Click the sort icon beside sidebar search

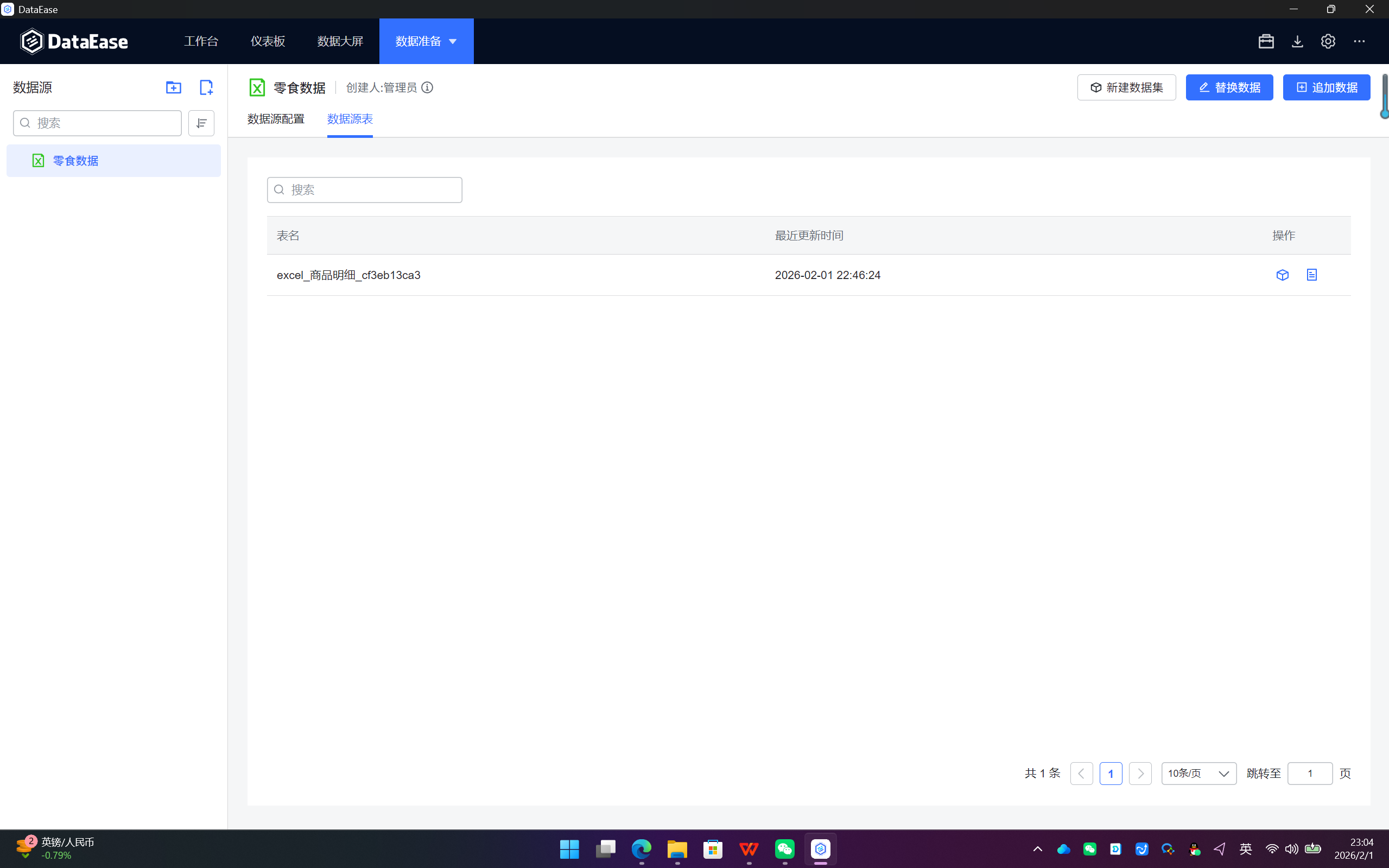201,123
